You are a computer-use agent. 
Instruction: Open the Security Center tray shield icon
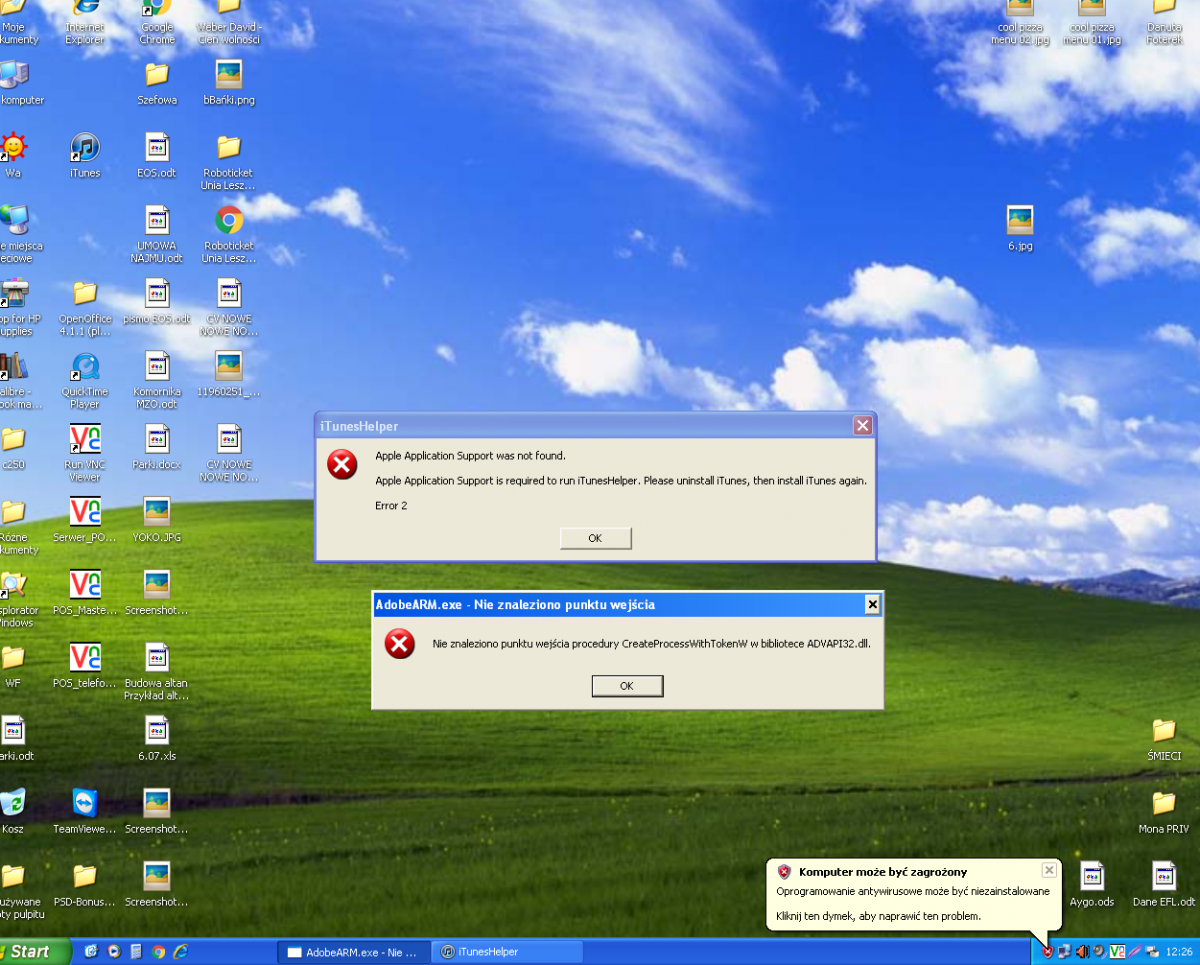[x=1047, y=952]
